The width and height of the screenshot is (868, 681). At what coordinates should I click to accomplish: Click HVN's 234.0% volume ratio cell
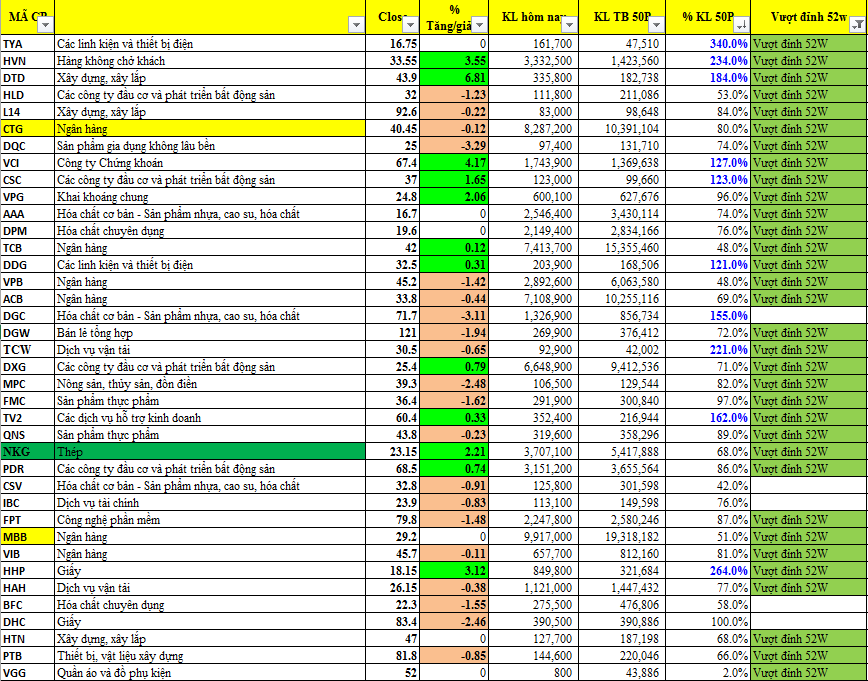pyautogui.click(x=714, y=61)
